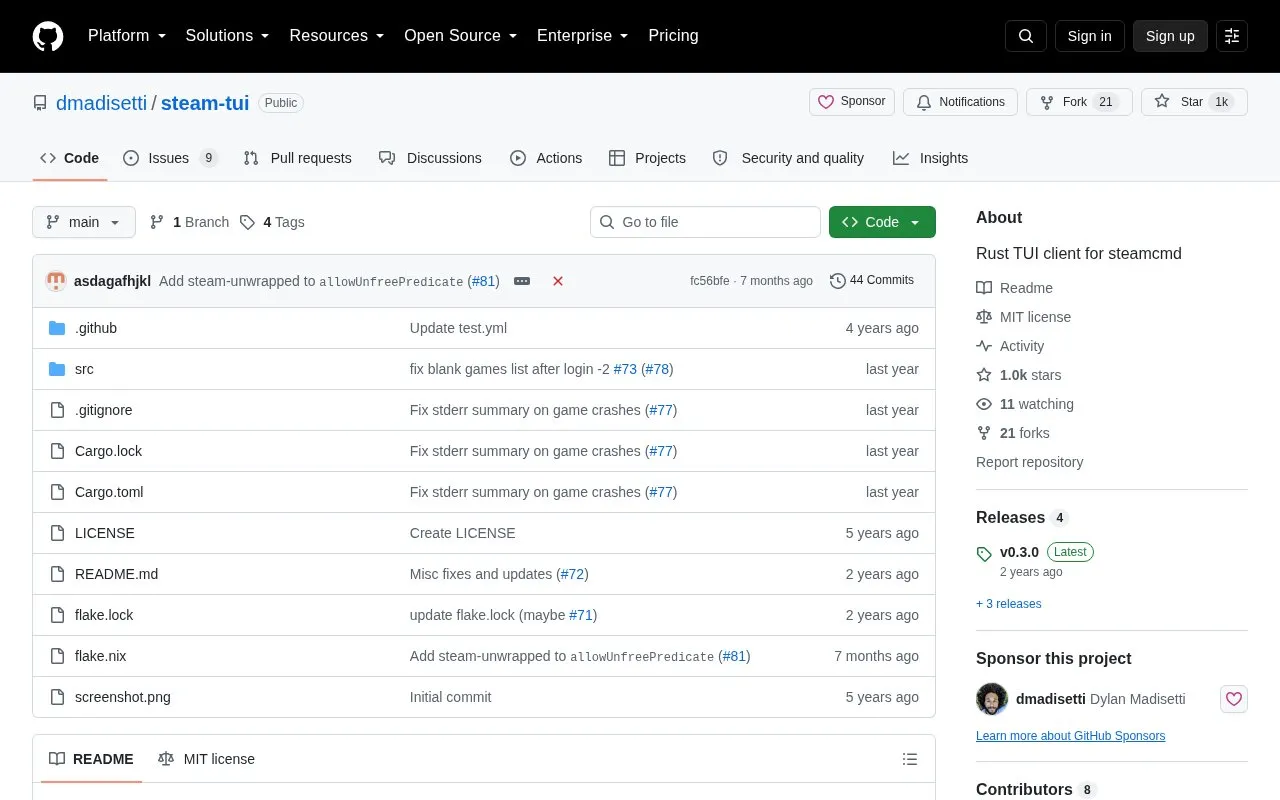Expand the Platform menu

coord(127,36)
